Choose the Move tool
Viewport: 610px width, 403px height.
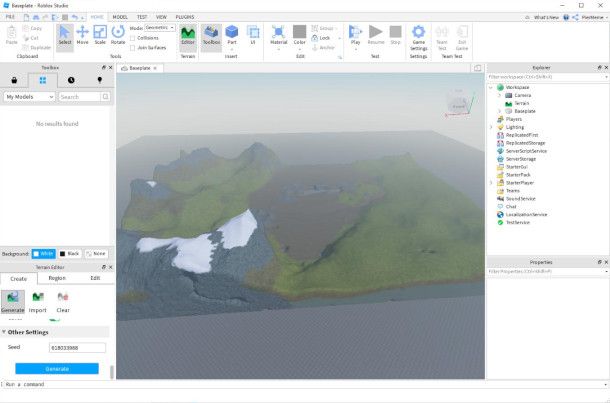coord(82,35)
